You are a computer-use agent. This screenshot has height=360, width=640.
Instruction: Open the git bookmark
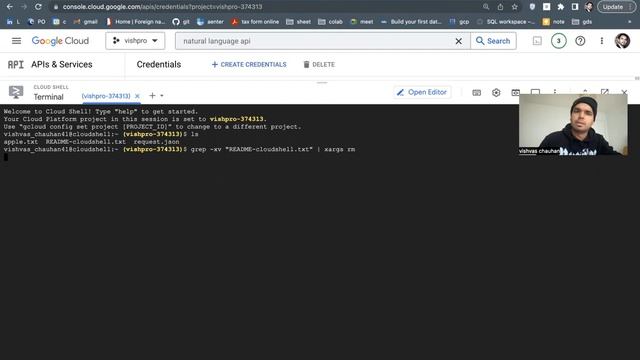pos(181,22)
